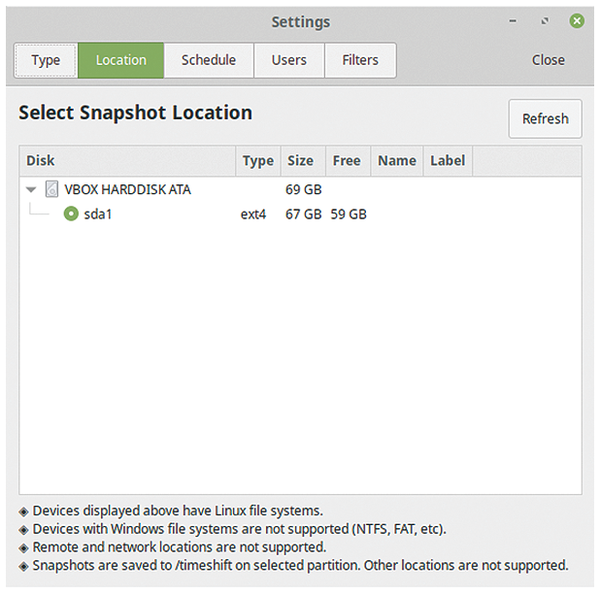The height and width of the screenshot is (594, 600).
Task: Click the Name column header
Action: click(x=397, y=161)
